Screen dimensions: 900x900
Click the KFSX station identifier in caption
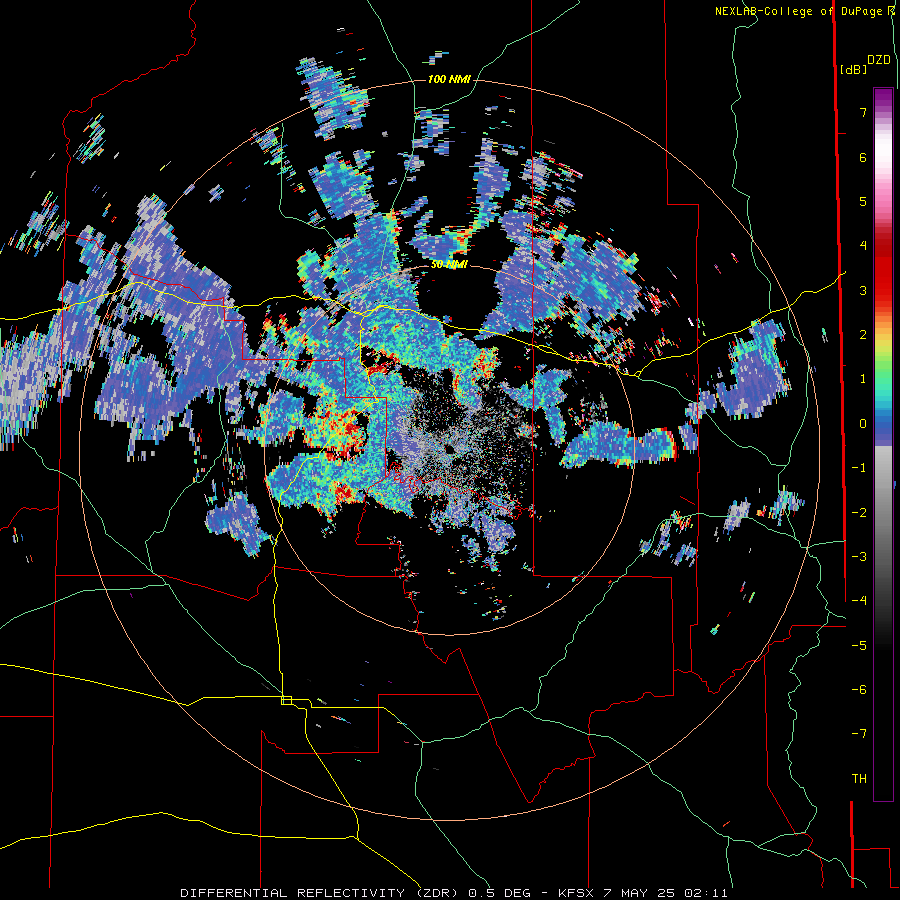tap(576, 893)
